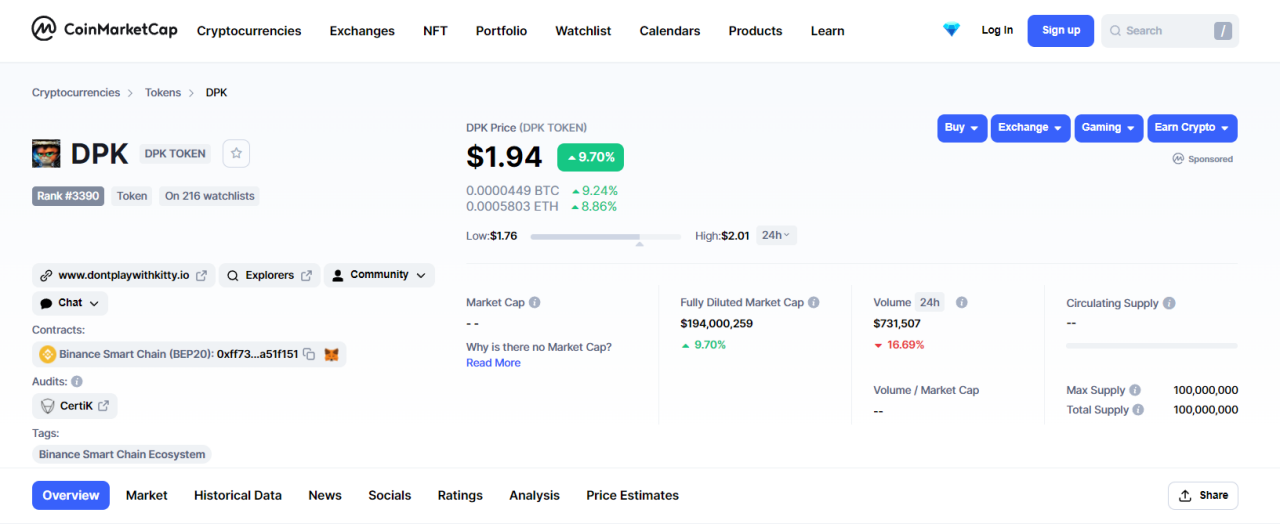Open the Gaming dropdown
Image resolution: width=1280 pixels, height=531 pixels.
[1109, 128]
